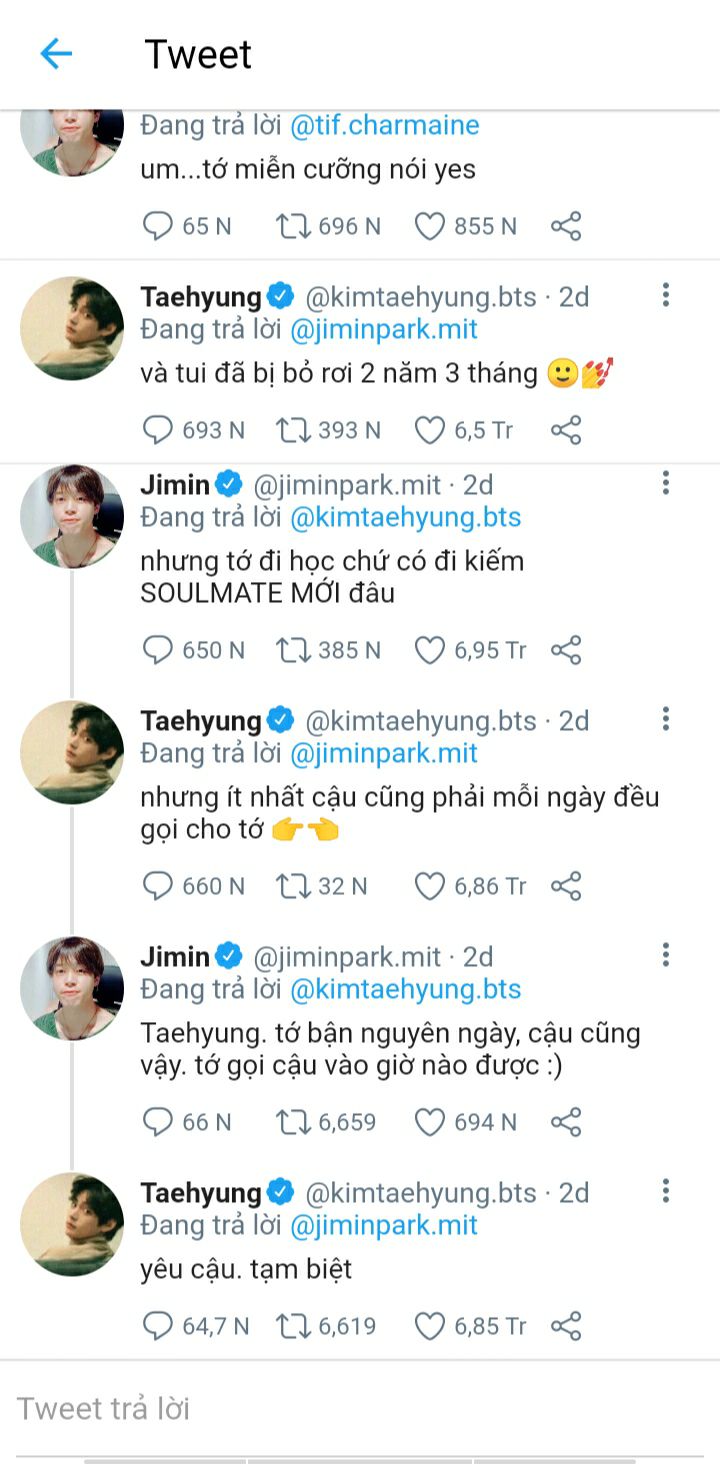Like the "tớ bận nguyên ngày" tweet
720x1464 pixels.
click(430, 1122)
